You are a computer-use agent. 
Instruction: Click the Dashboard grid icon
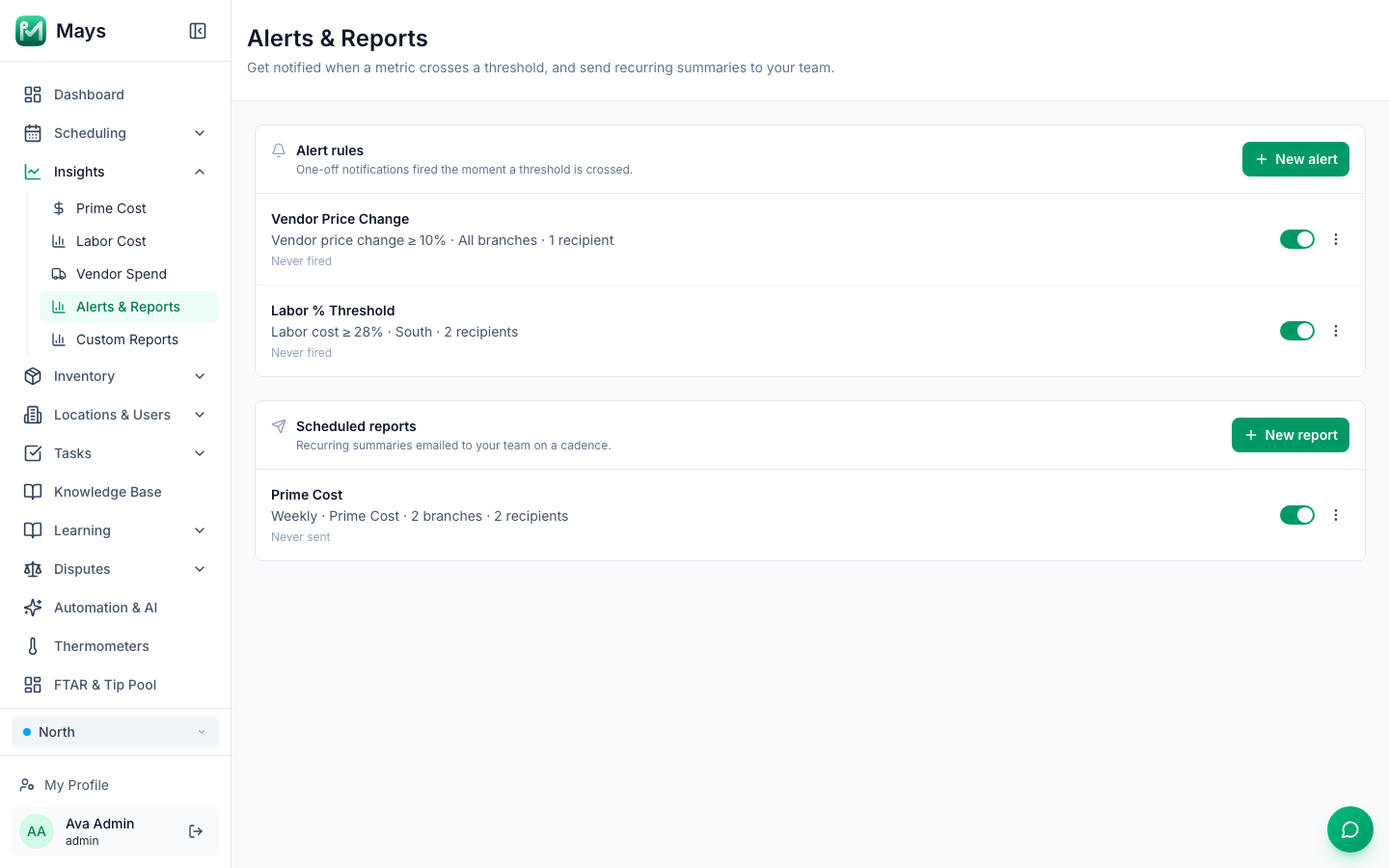[x=33, y=95]
